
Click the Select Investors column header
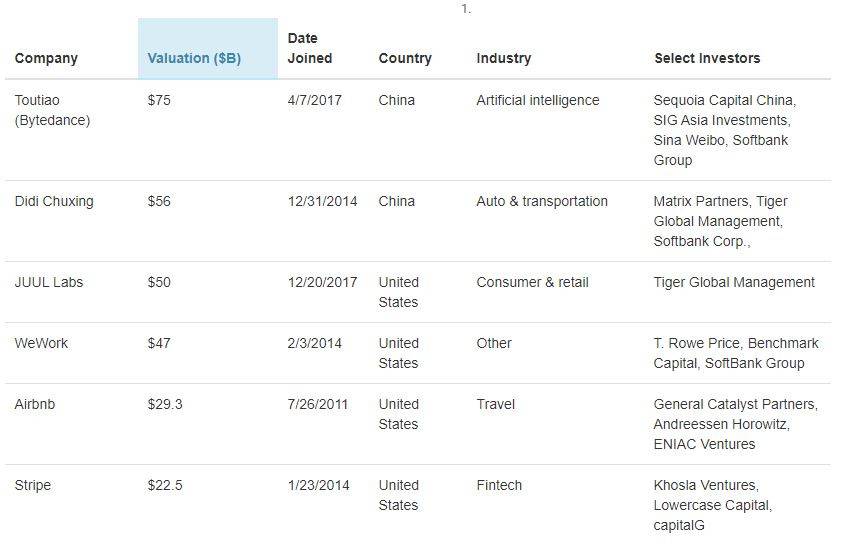(x=707, y=58)
